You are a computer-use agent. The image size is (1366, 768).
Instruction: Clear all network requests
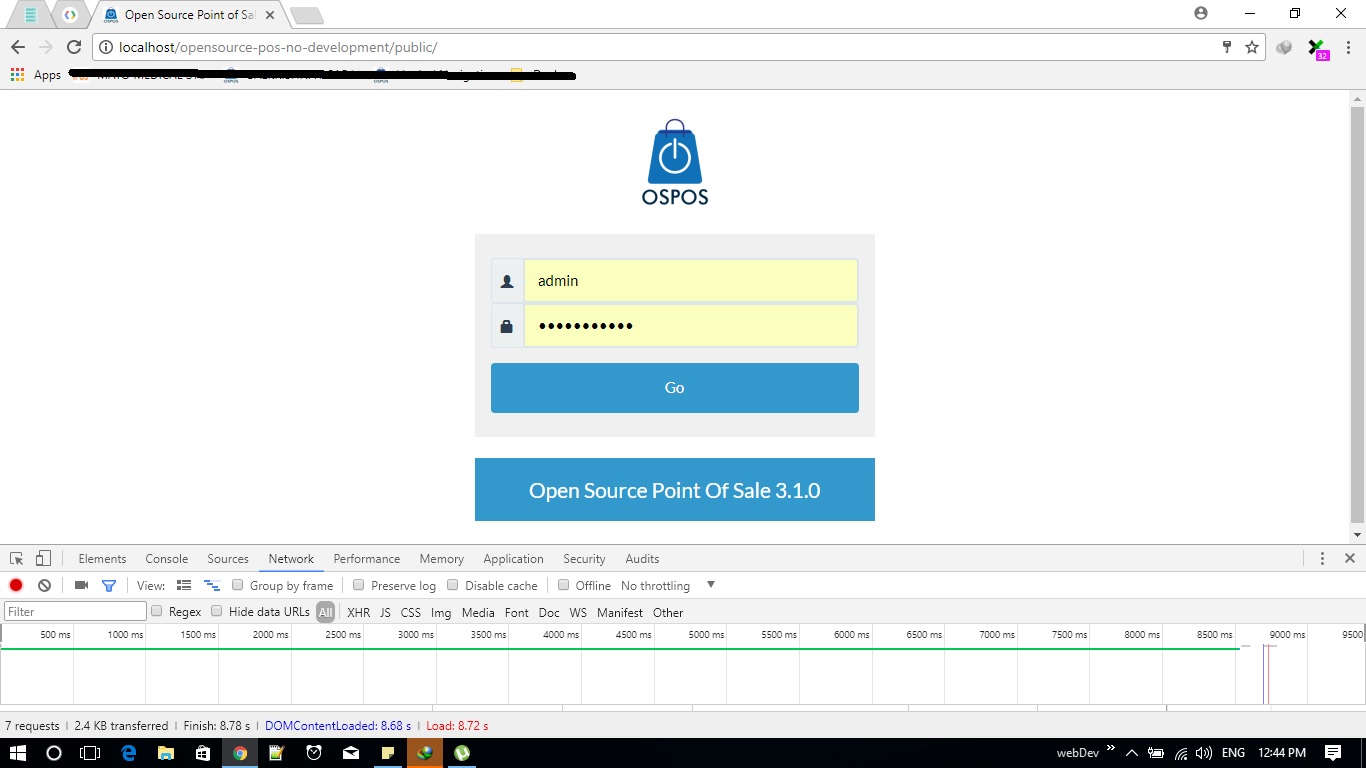coord(43,585)
